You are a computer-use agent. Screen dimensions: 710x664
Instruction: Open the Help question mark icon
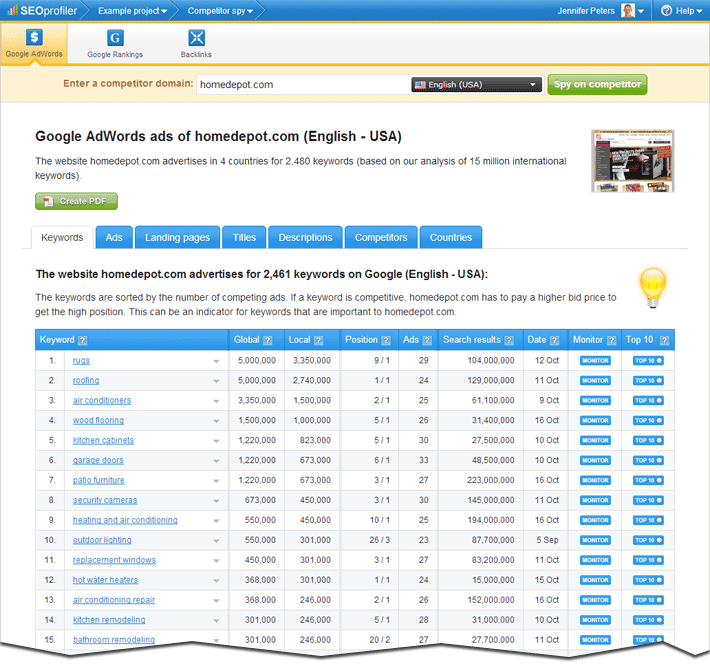coord(666,10)
